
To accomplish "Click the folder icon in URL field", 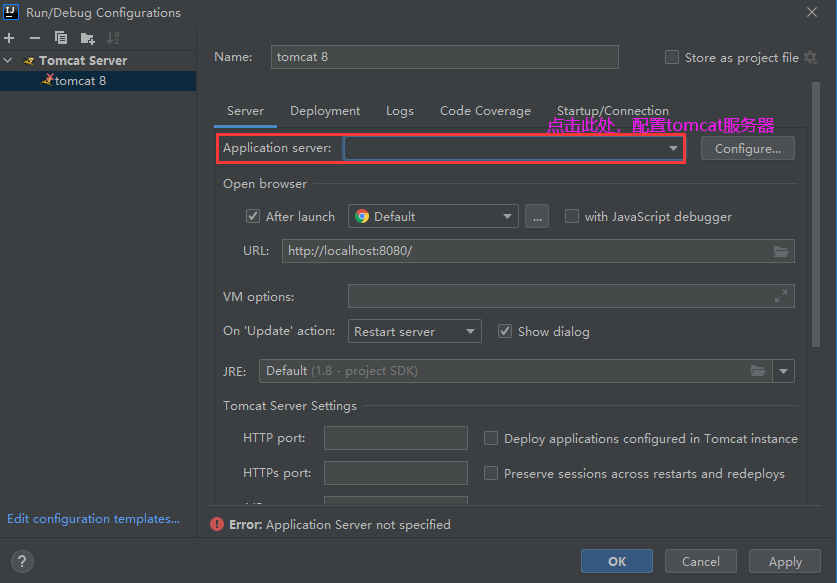I will [781, 251].
